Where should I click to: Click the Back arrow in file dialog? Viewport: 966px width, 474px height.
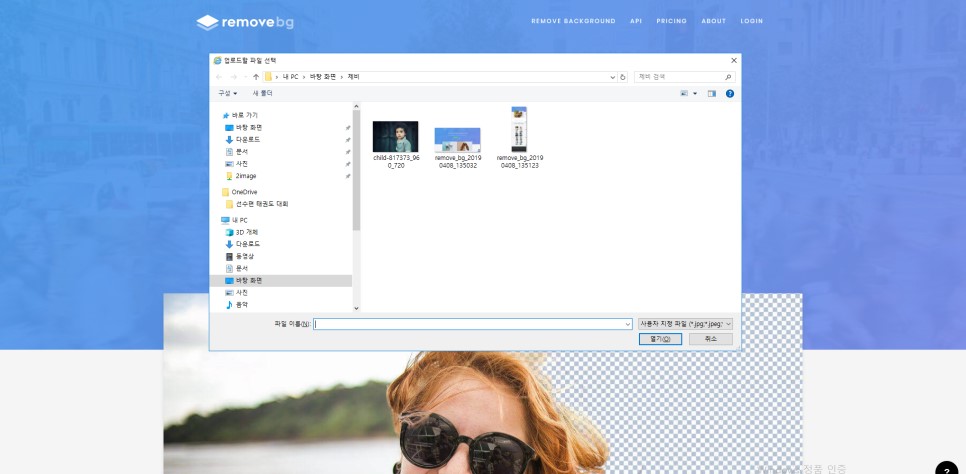click(219, 77)
